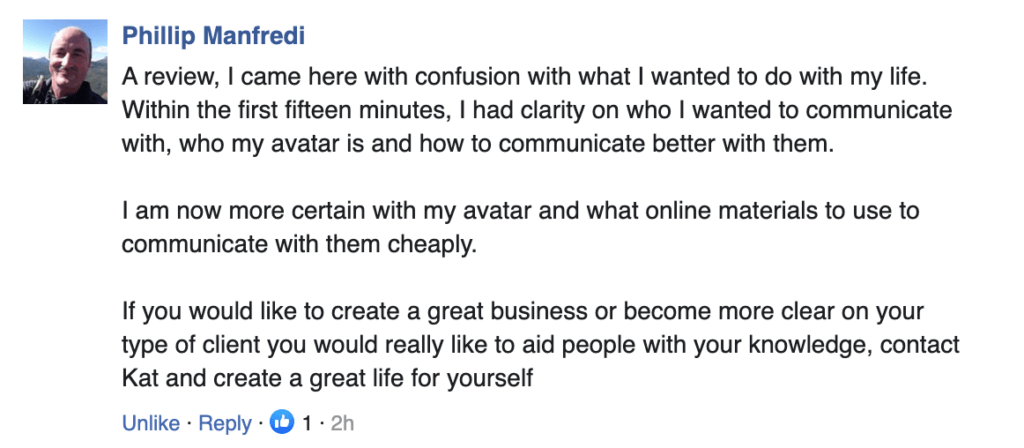
Task: Click the blue thumbs-up like icon
Action: pos(281,423)
